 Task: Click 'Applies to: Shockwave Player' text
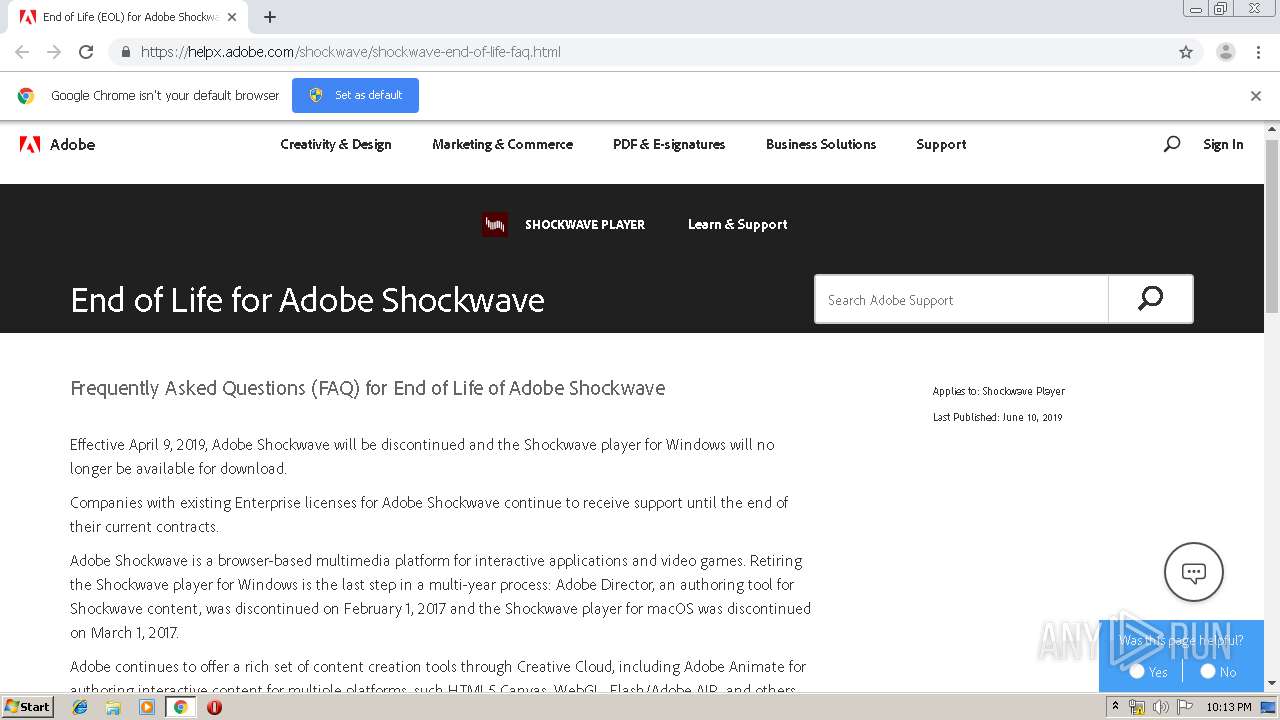999,391
